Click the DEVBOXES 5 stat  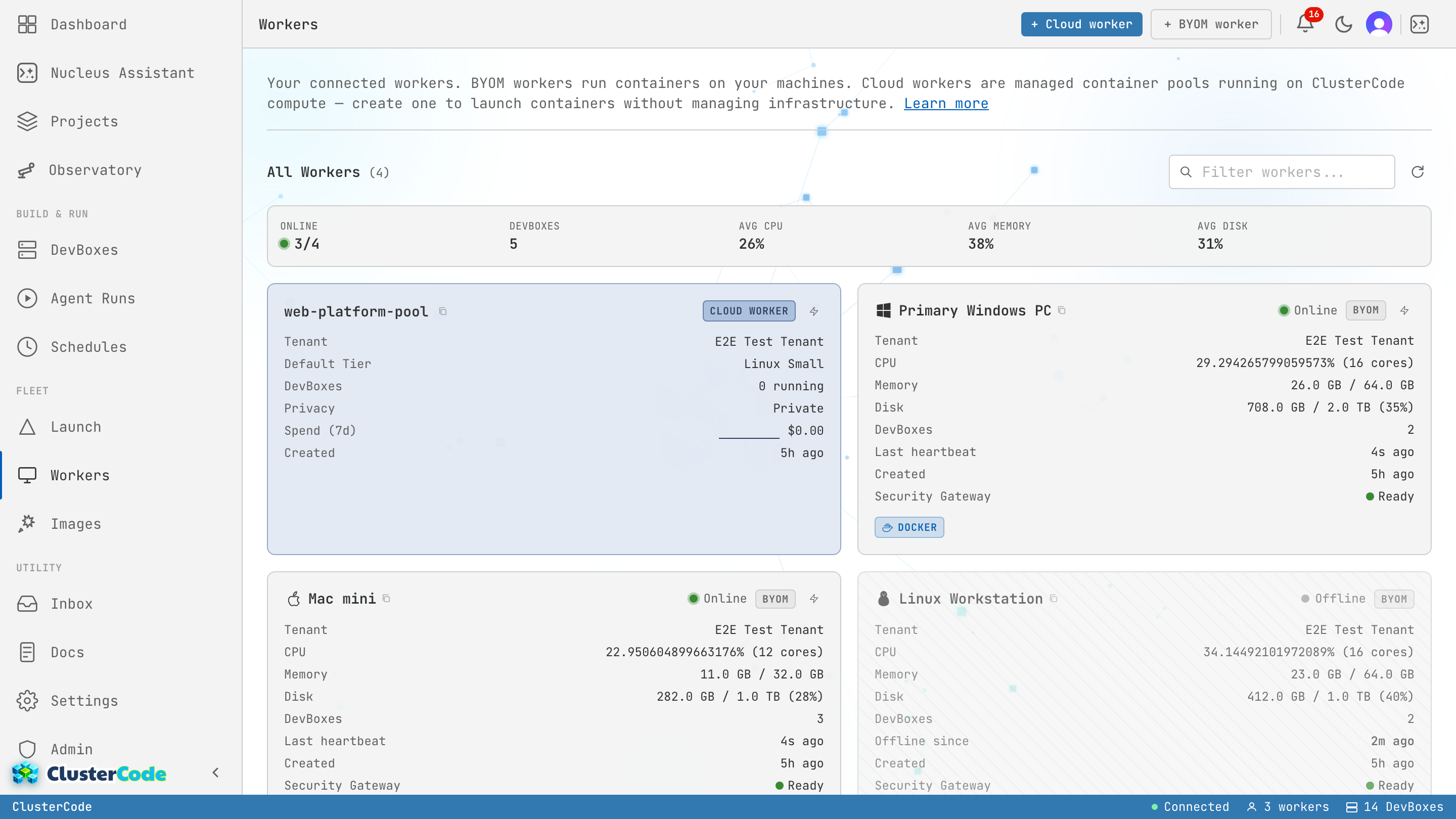coord(534,236)
